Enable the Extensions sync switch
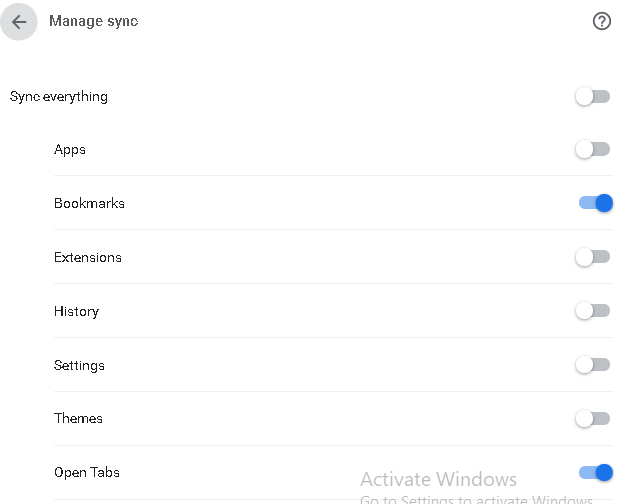 pyautogui.click(x=593, y=257)
